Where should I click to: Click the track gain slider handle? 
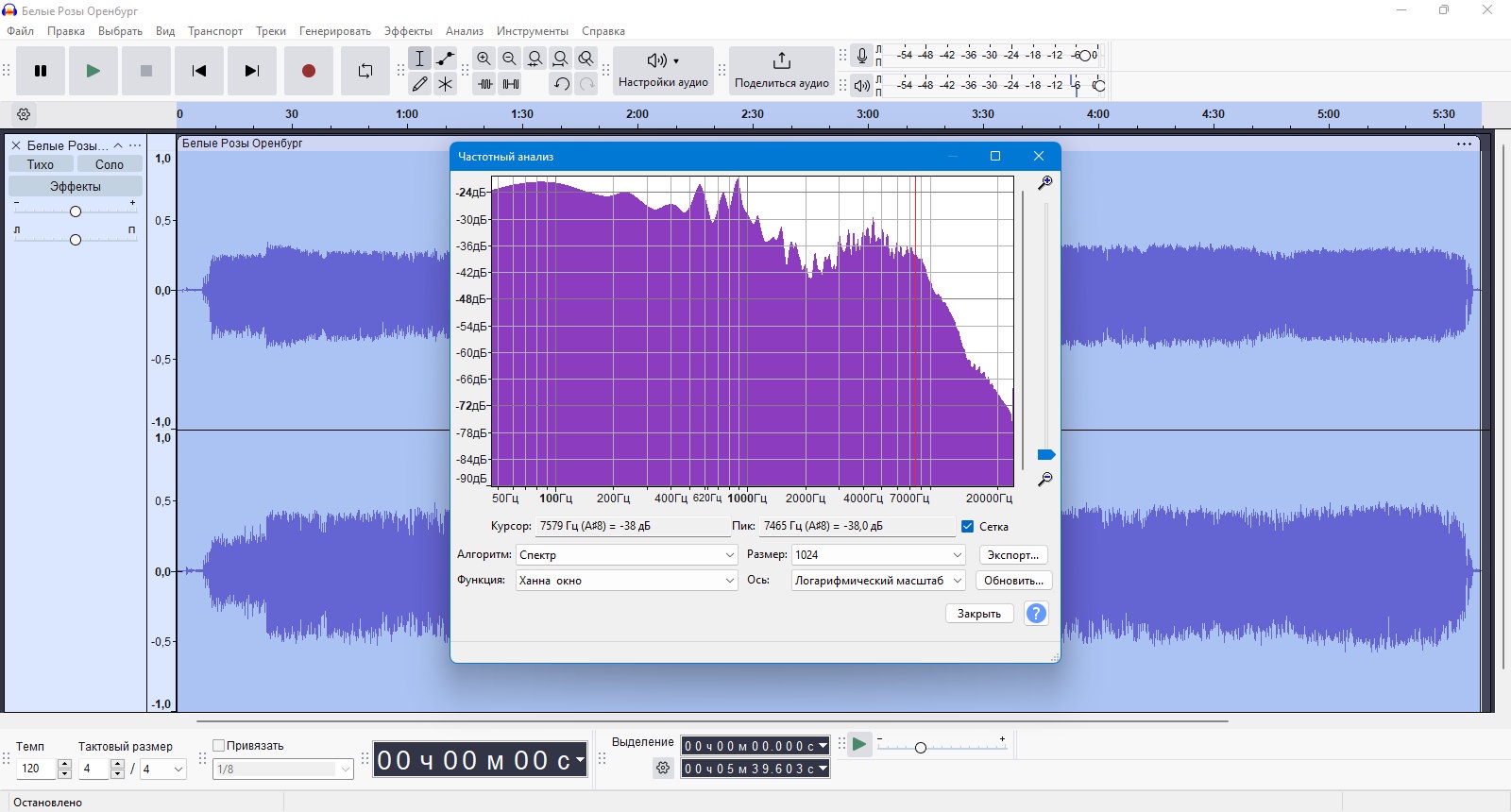point(76,211)
